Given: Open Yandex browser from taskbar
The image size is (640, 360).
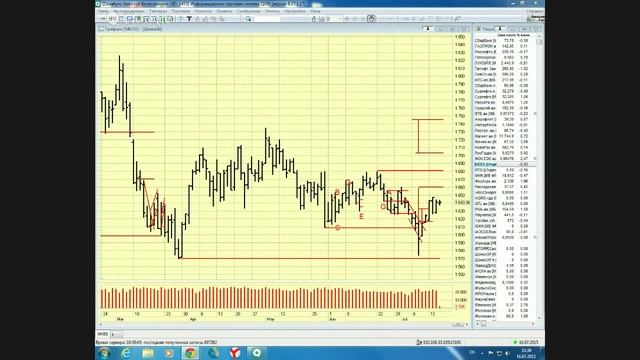Looking at the screenshot, I should point(235,353).
